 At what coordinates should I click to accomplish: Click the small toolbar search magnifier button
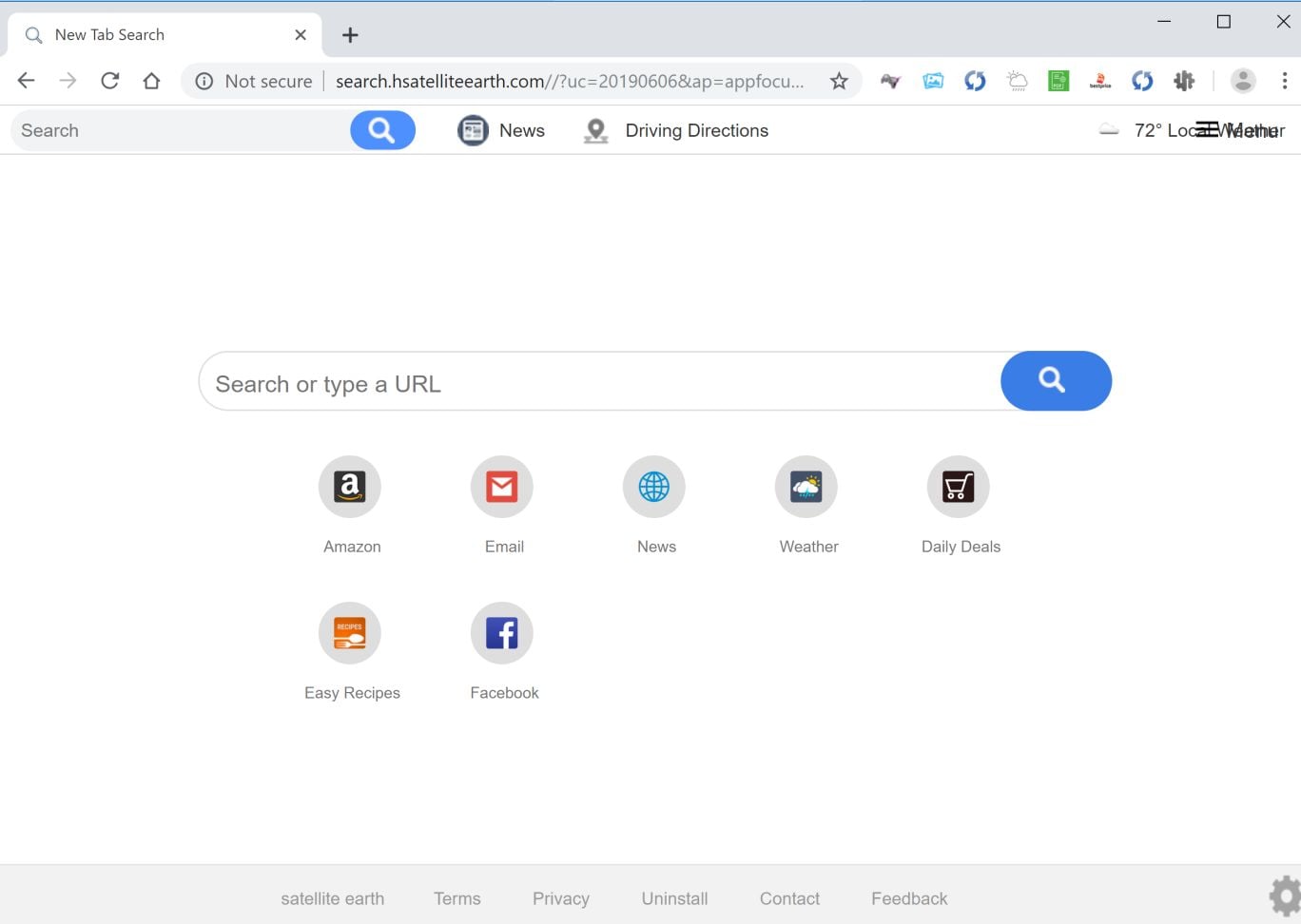pyautogui.click(x=382, y=130)
